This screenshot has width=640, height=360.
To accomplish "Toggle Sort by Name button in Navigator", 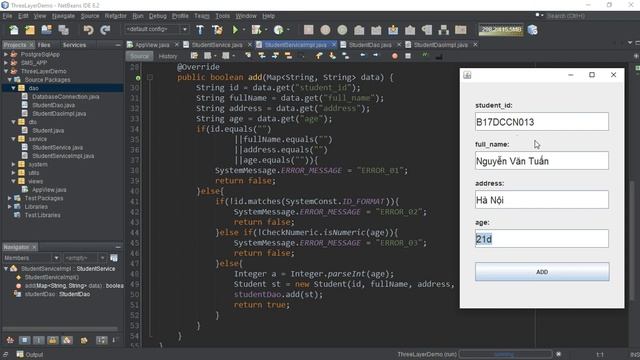I will 101,340.
